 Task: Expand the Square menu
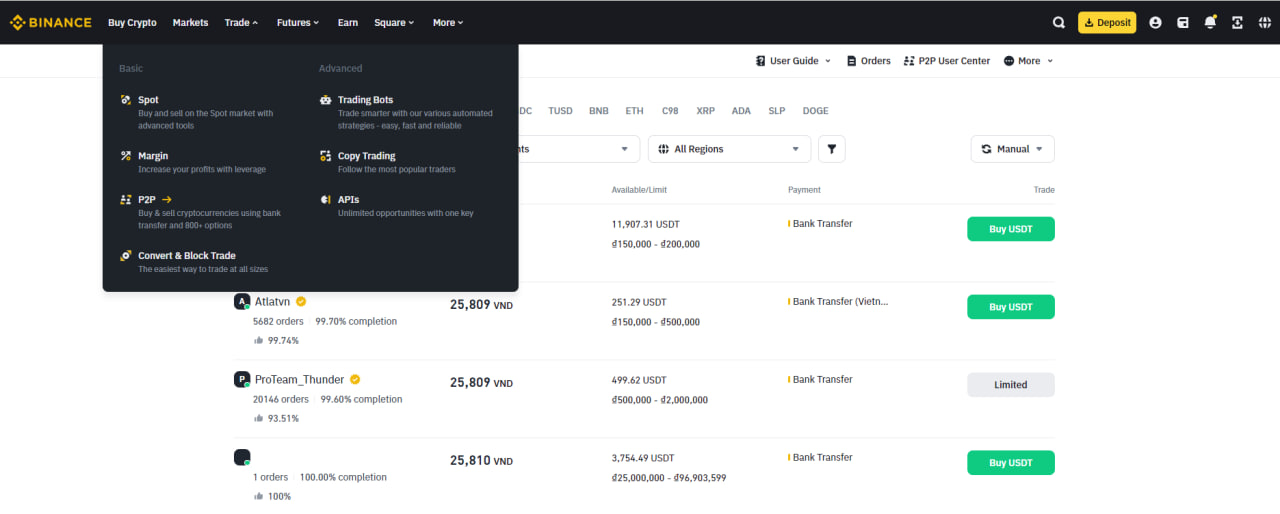pos(394,22)
